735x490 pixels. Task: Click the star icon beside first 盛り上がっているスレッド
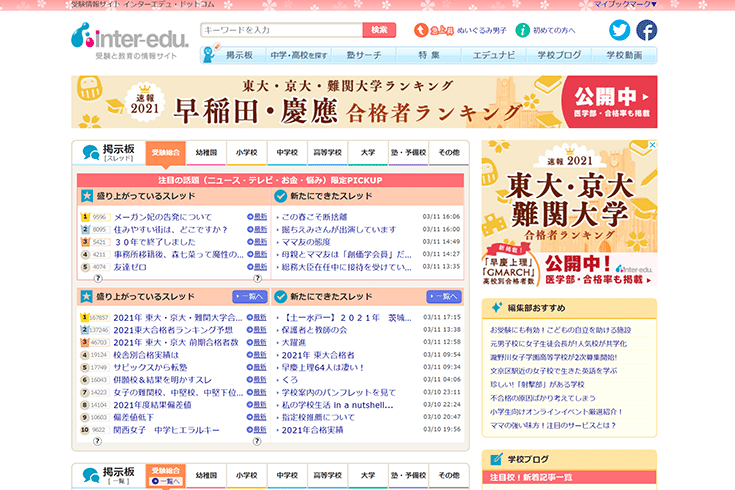coord(87,196)
